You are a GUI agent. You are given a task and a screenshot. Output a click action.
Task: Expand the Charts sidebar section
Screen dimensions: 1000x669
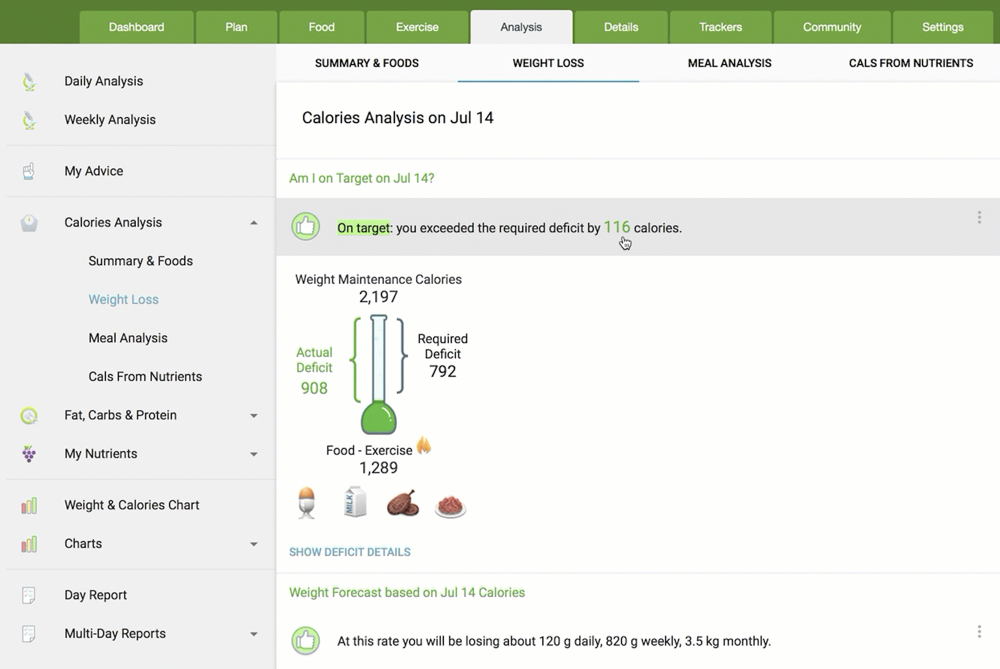254,545
